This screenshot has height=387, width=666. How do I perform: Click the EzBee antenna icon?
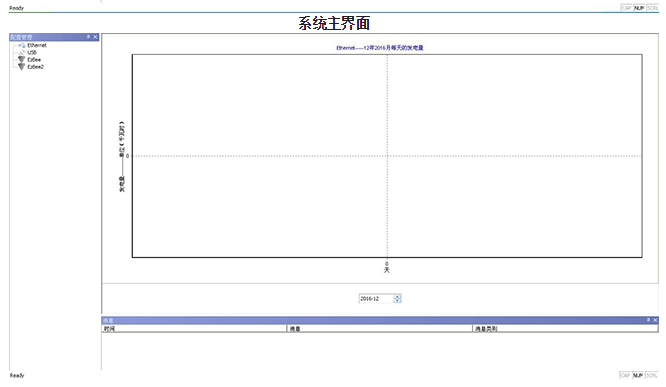(22, 59)
